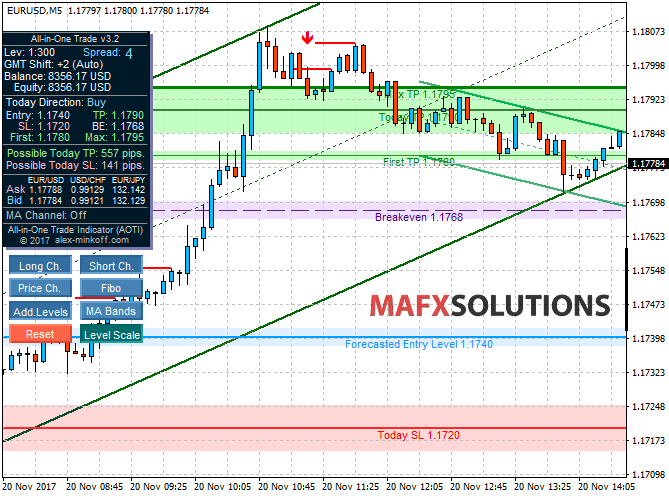Click the All-in-One Trade v3.2 panel header
This screenshot has height=498, width=669.
(x=75, y=39)
